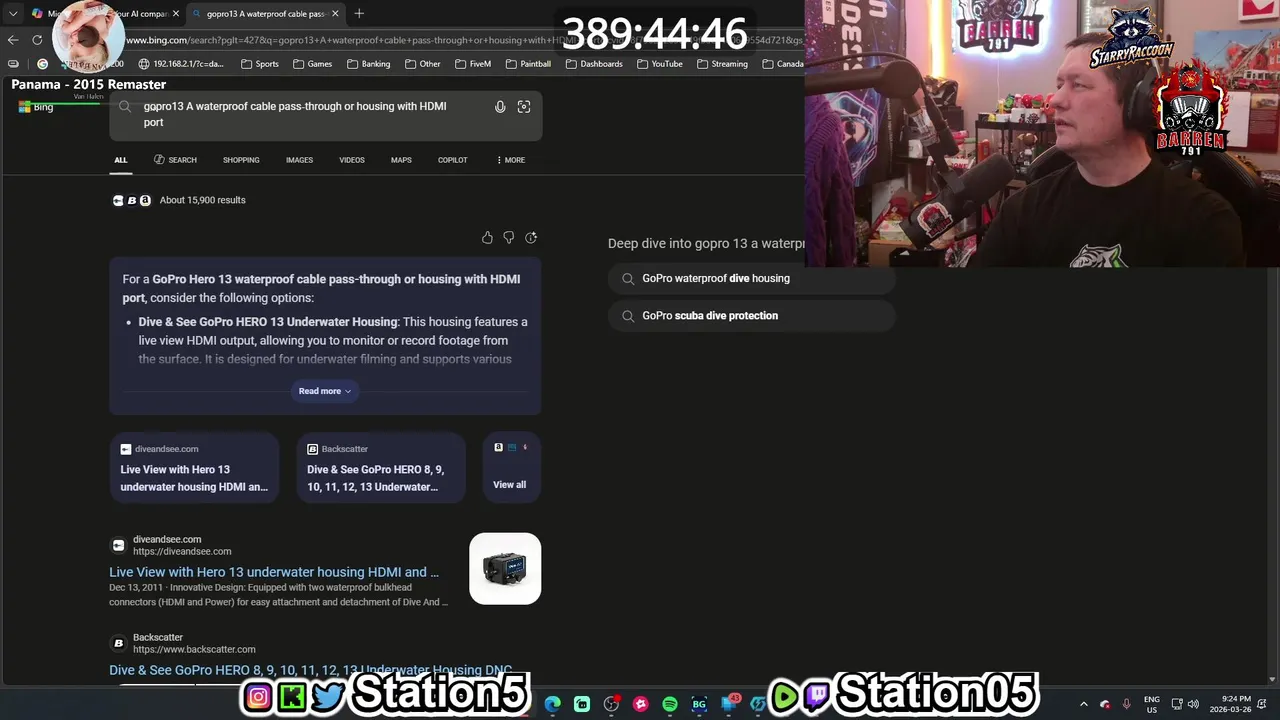Switch to the VIDEOS tab
Viewport: 1280px width, 720px height.
(352, 160)
